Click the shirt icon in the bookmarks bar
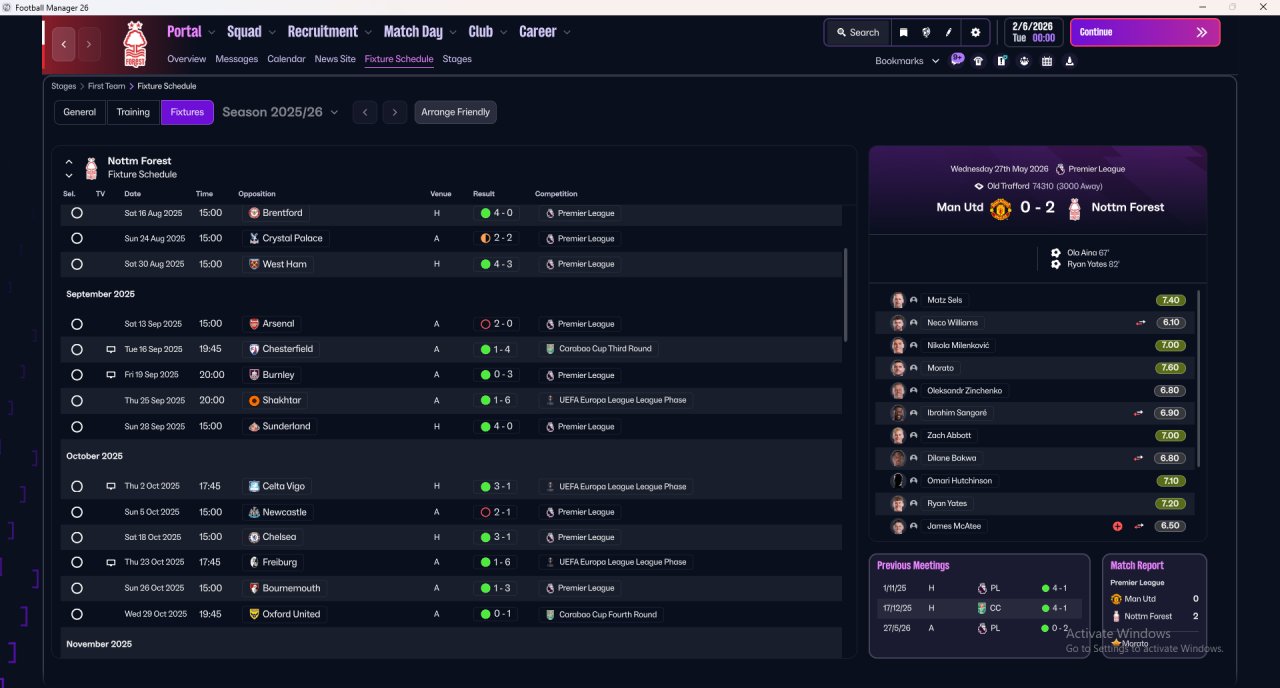 [x=978, y=61]
